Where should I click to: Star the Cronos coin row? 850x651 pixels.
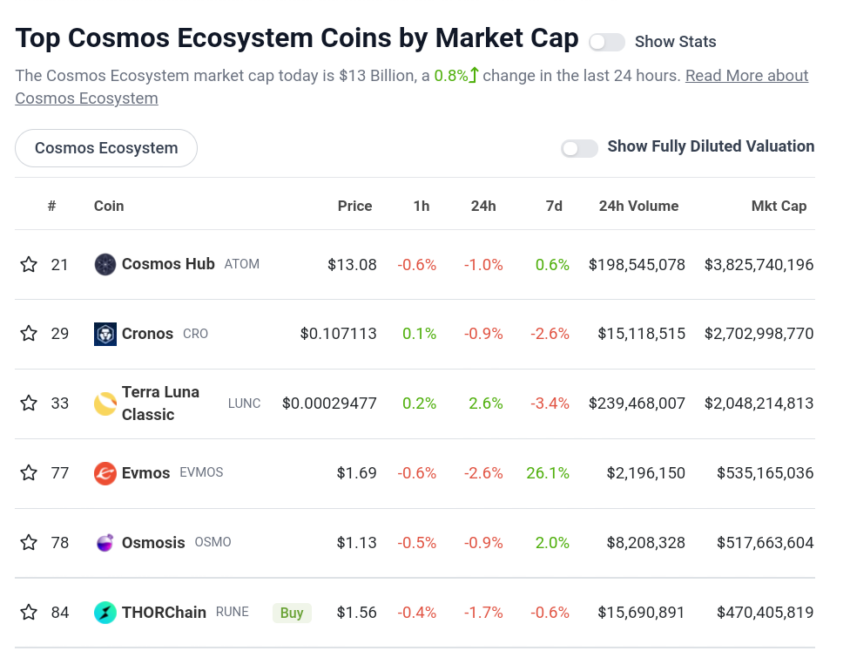click(29, 334)
